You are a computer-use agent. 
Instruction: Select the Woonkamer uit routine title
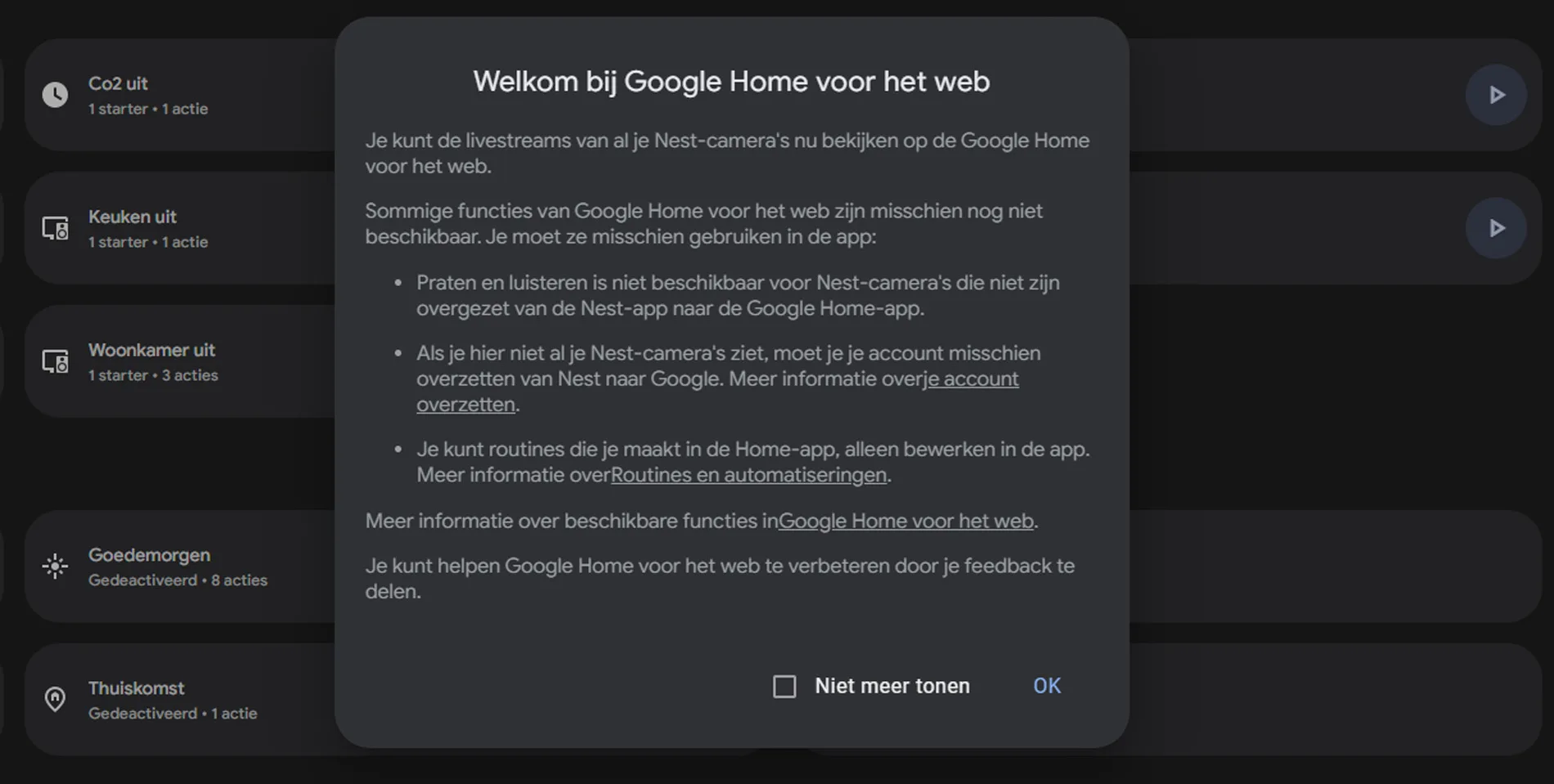pos(151,350)
